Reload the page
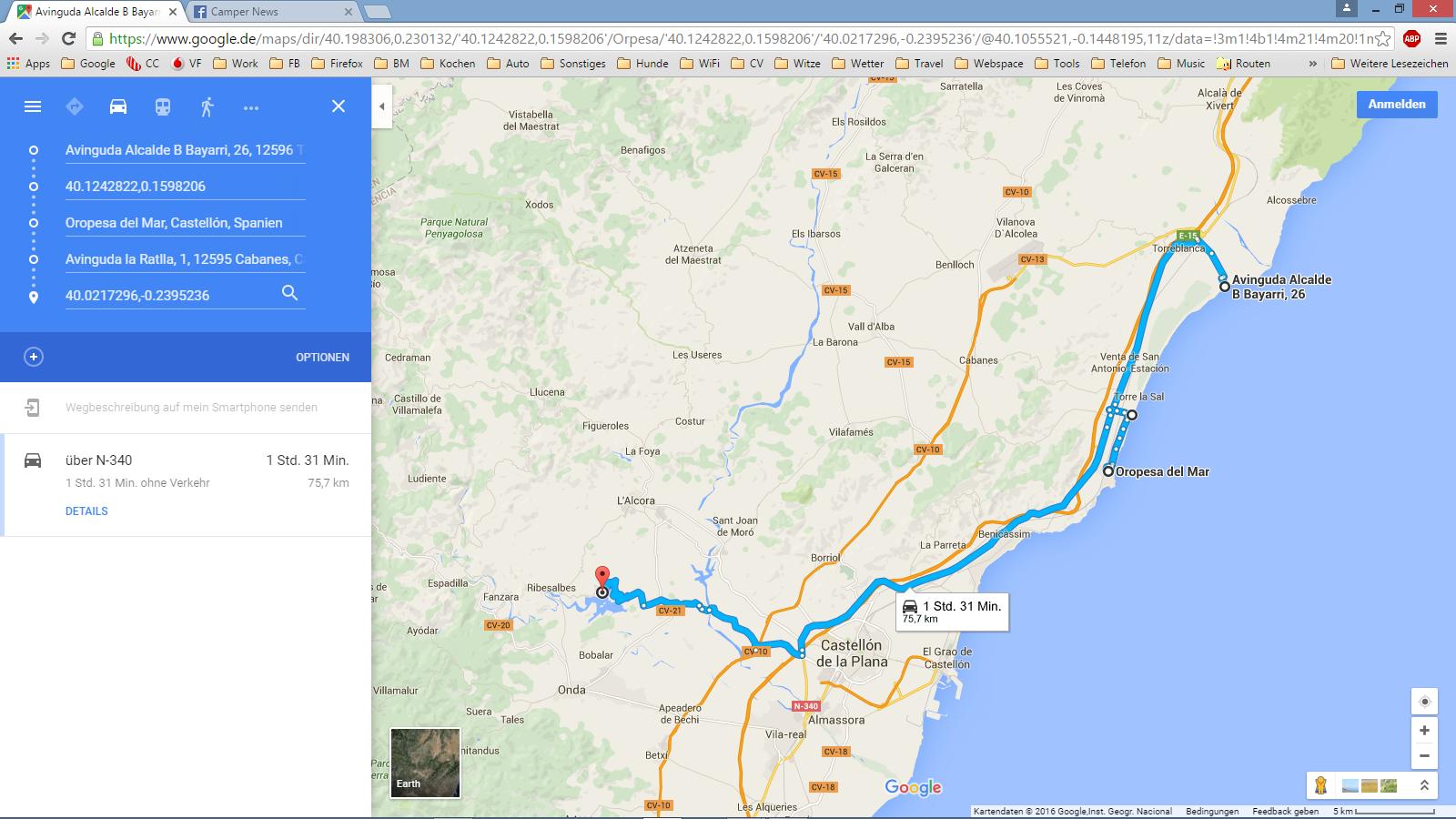The height and width of the screenshot is (819, 1456). (68, 38)
